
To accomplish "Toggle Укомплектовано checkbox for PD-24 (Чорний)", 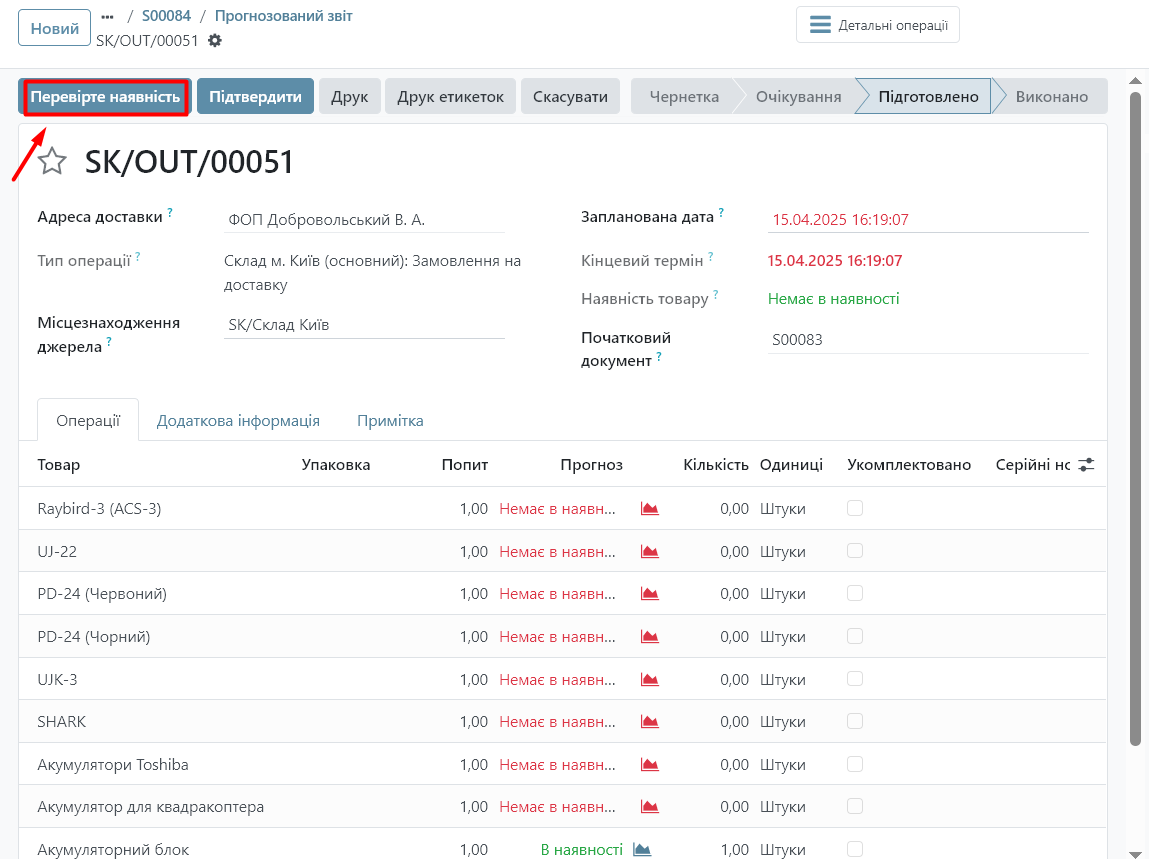I will (855, 636).
